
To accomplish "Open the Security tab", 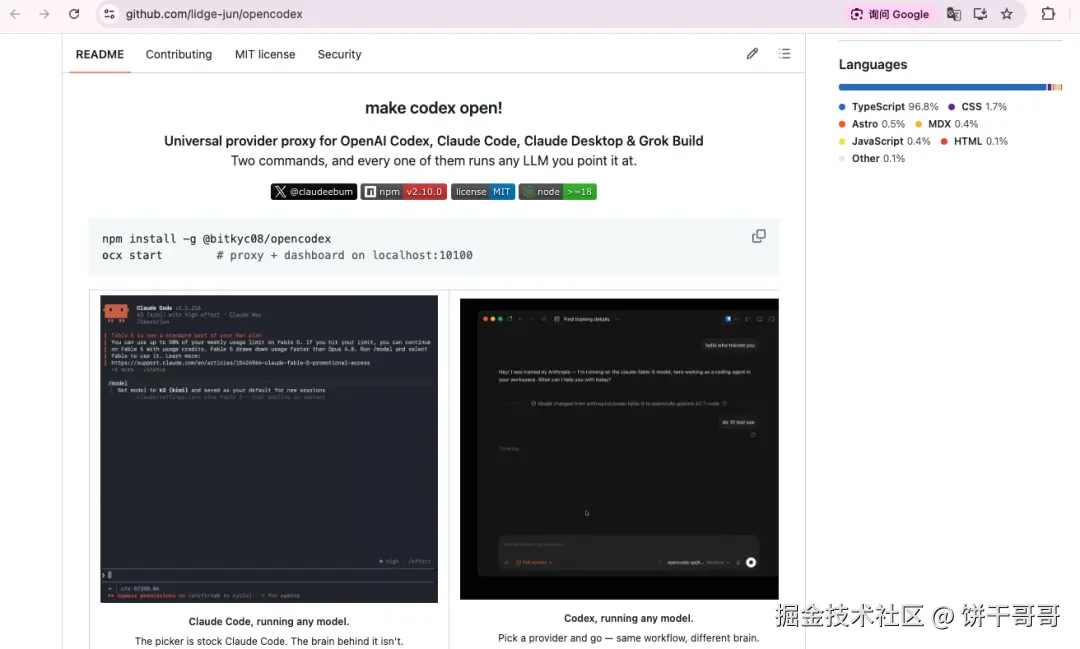I will pos(339,54).
